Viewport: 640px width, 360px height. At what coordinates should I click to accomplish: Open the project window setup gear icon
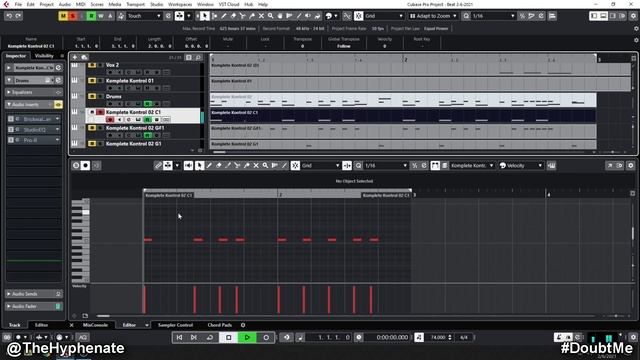click(633, 16)
